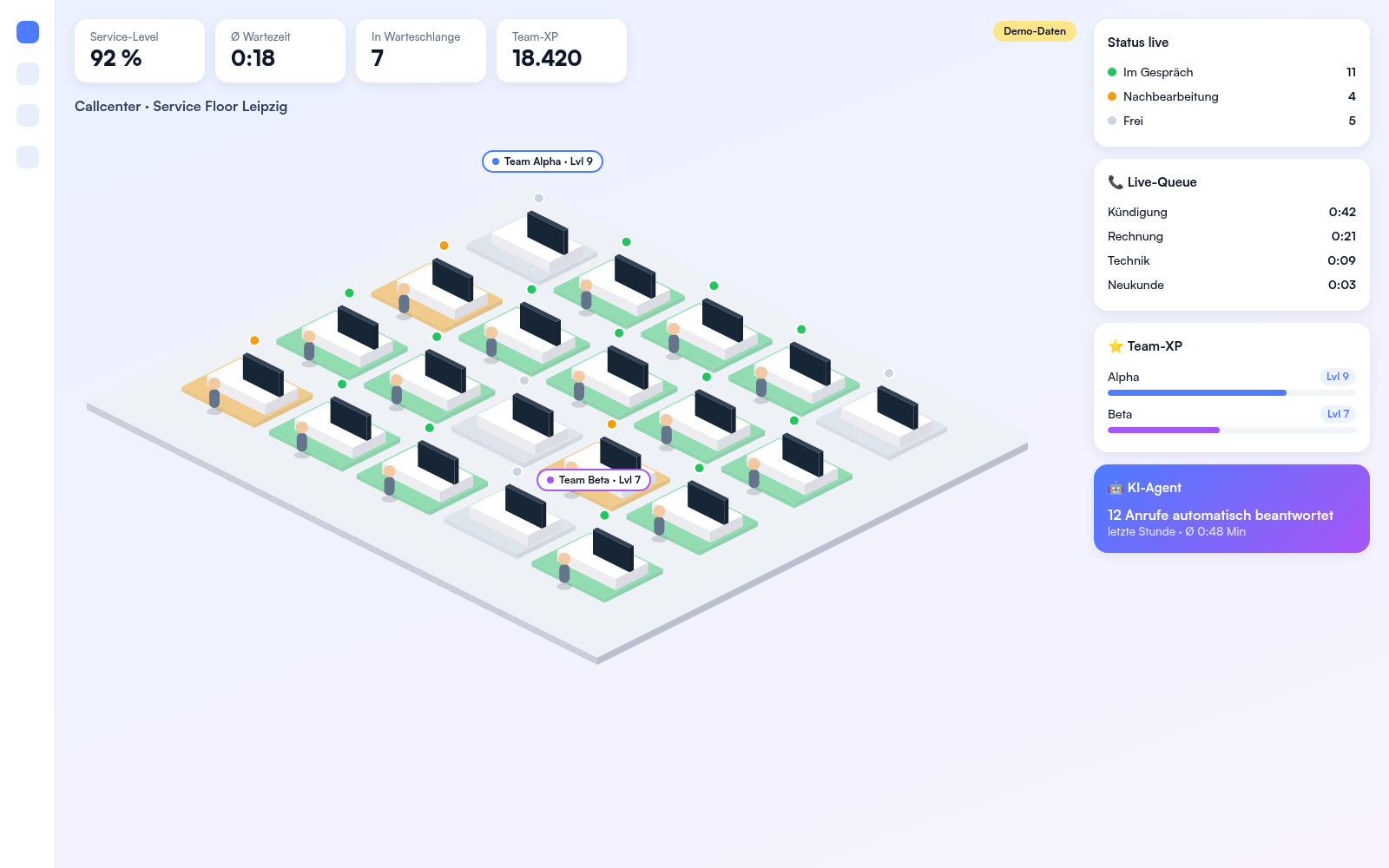
Task: Select the Technik queue entry
Action: pyautogui.click(x=1232, y=260)
